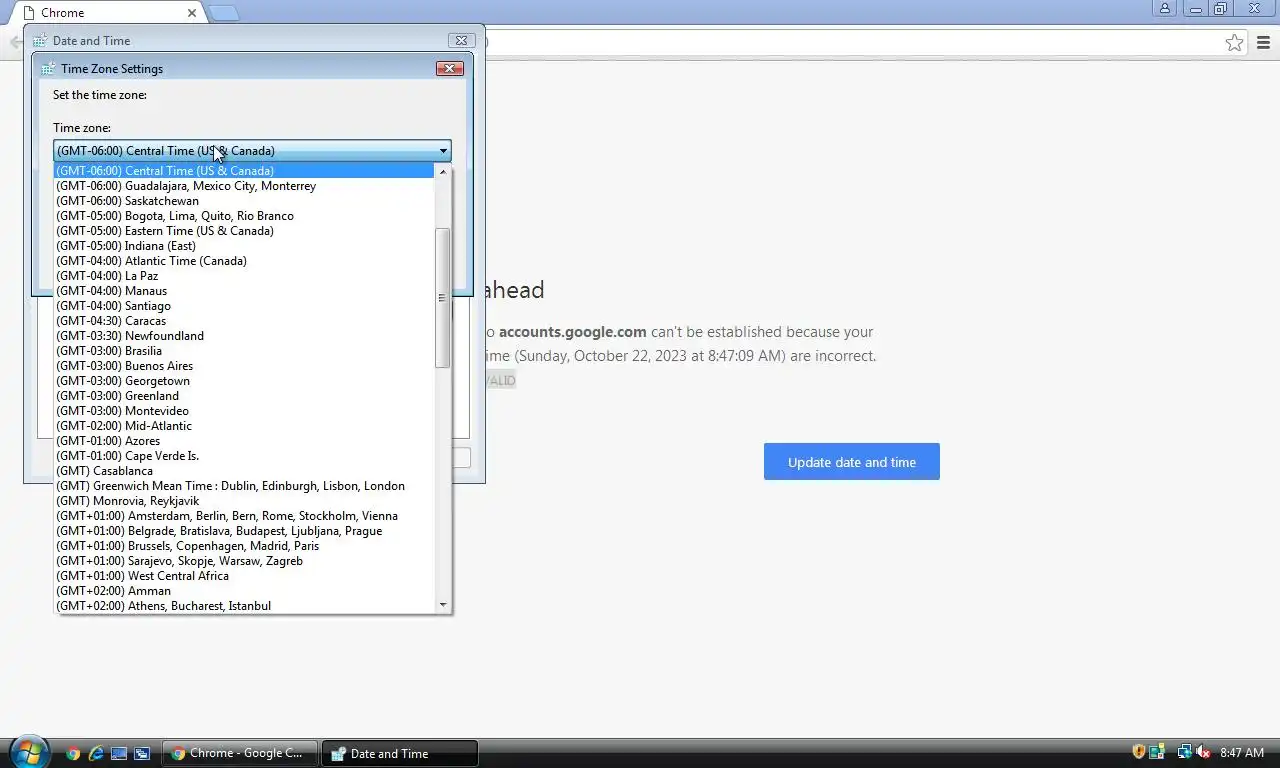
Task: Switch to Chrome taskbar button
Action: [x=240, y=753]
